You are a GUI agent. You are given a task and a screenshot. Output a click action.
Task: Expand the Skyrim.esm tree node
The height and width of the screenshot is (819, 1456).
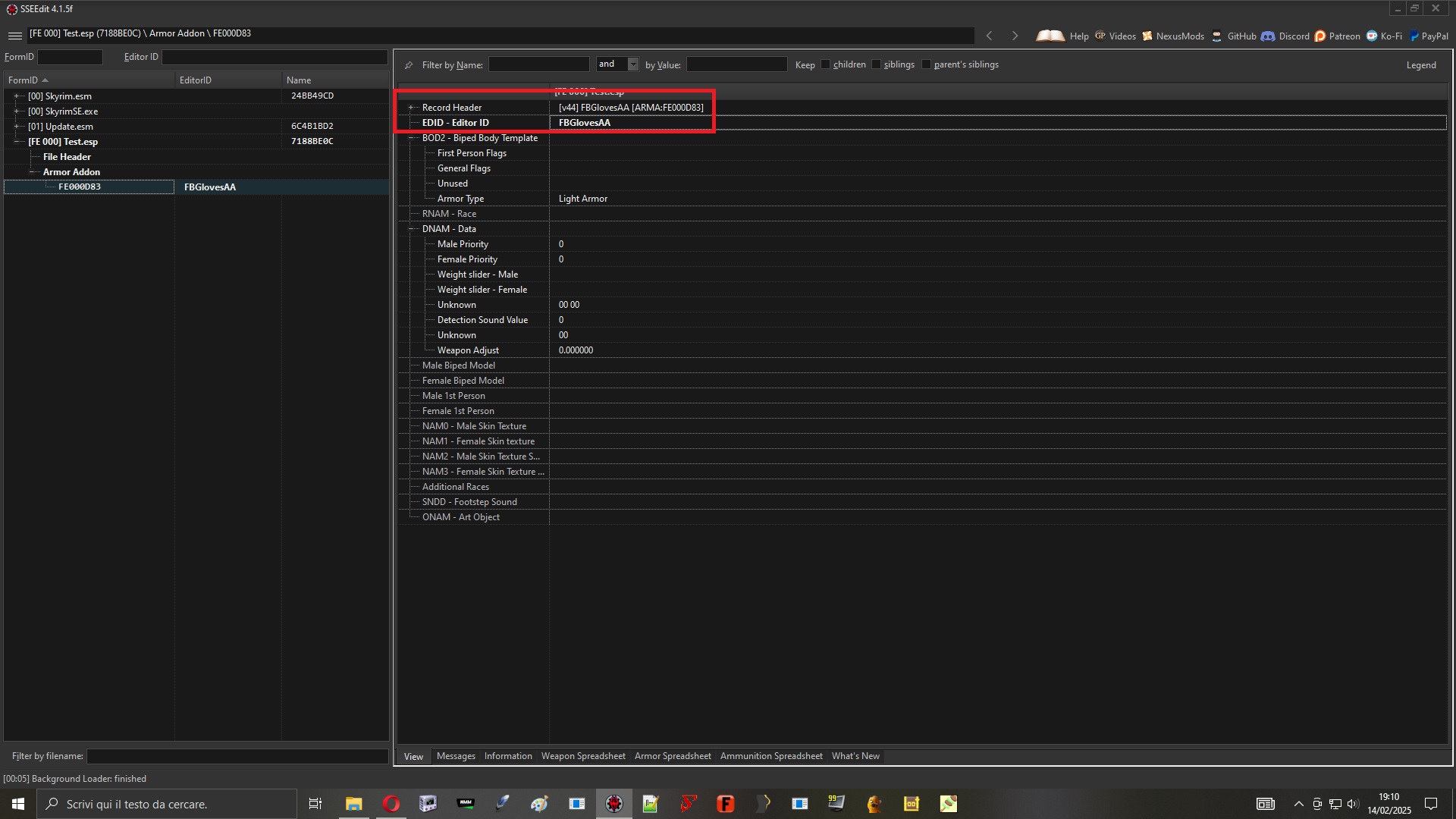17,96
